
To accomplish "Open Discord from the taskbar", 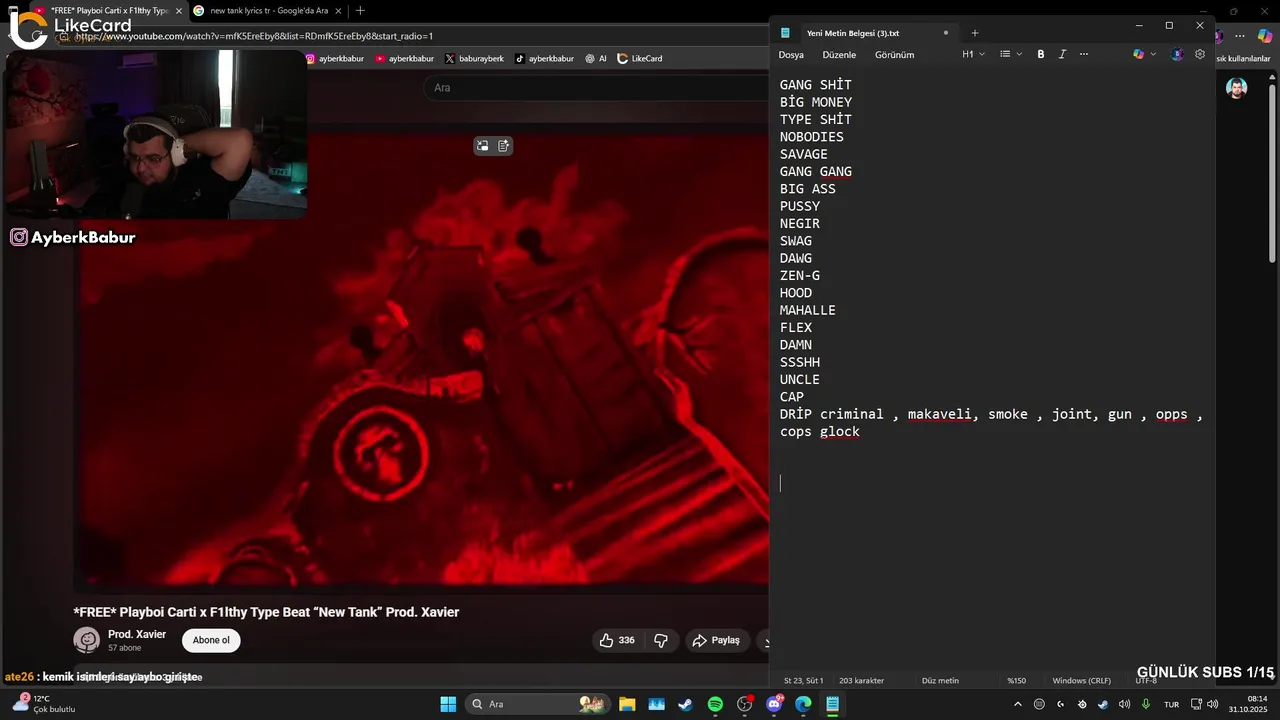I will 774,704.
